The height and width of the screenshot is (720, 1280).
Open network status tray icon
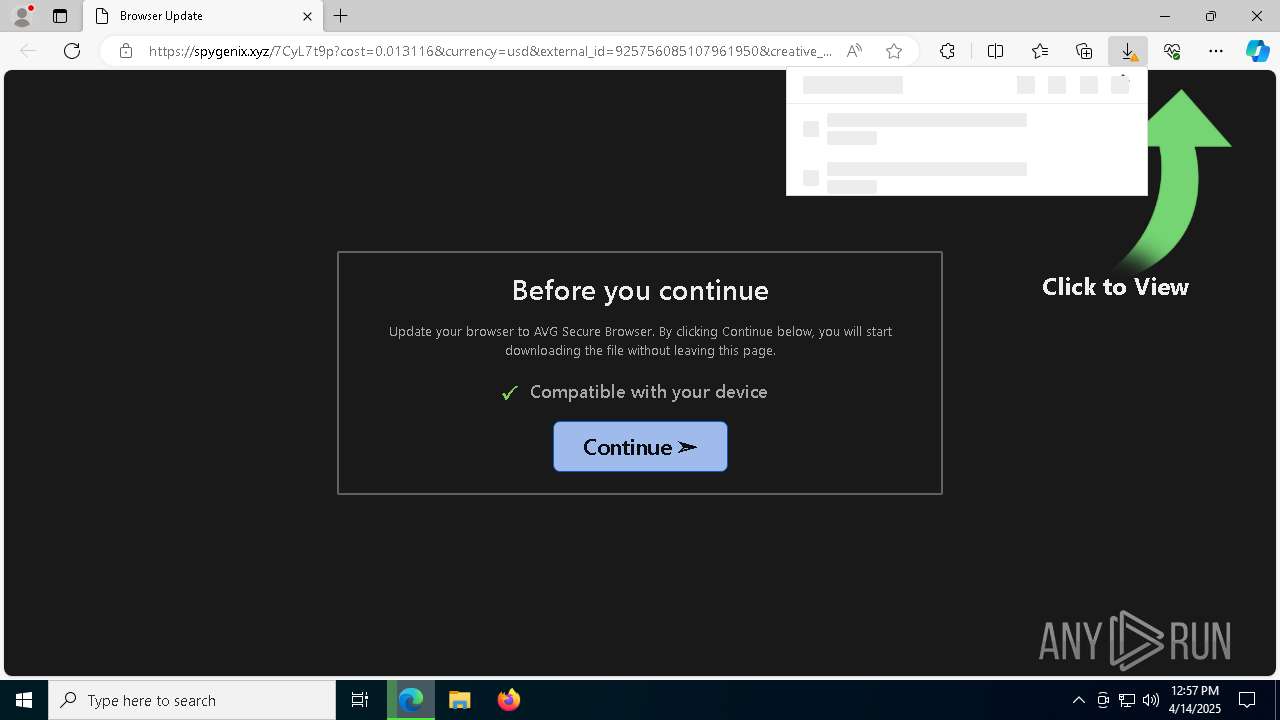coord(1127,700)
